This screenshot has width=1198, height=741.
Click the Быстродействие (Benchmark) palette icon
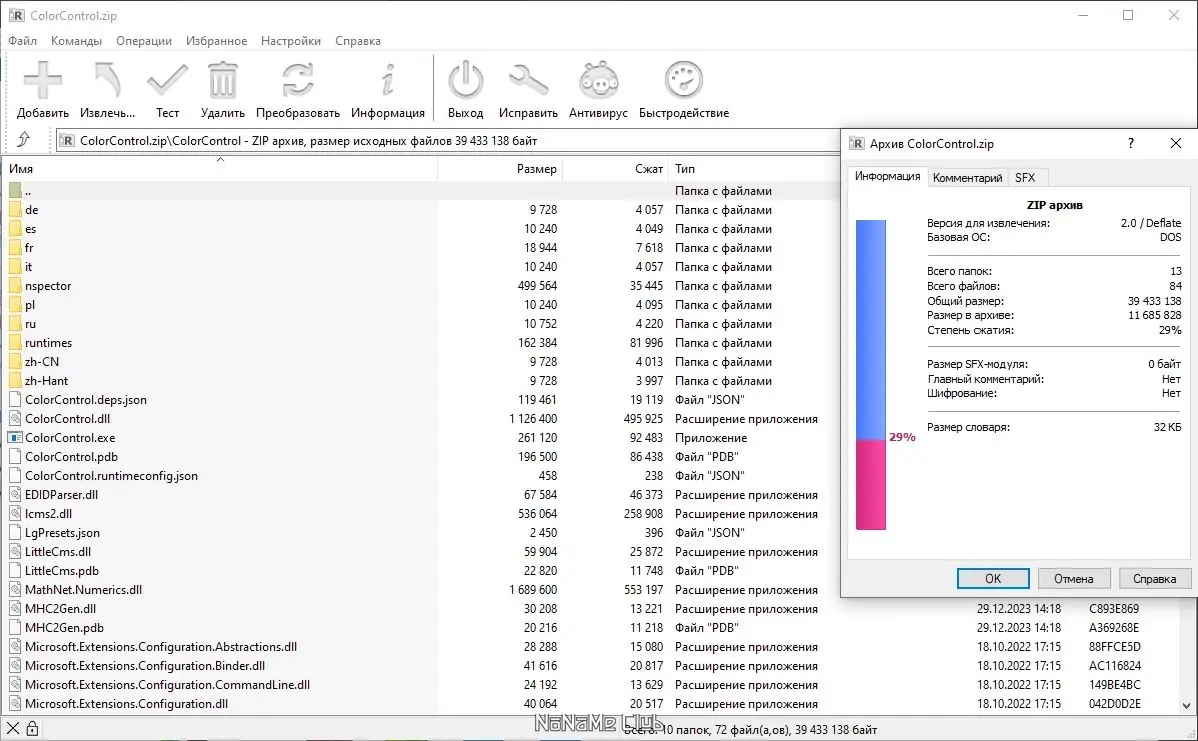[683, 78]
